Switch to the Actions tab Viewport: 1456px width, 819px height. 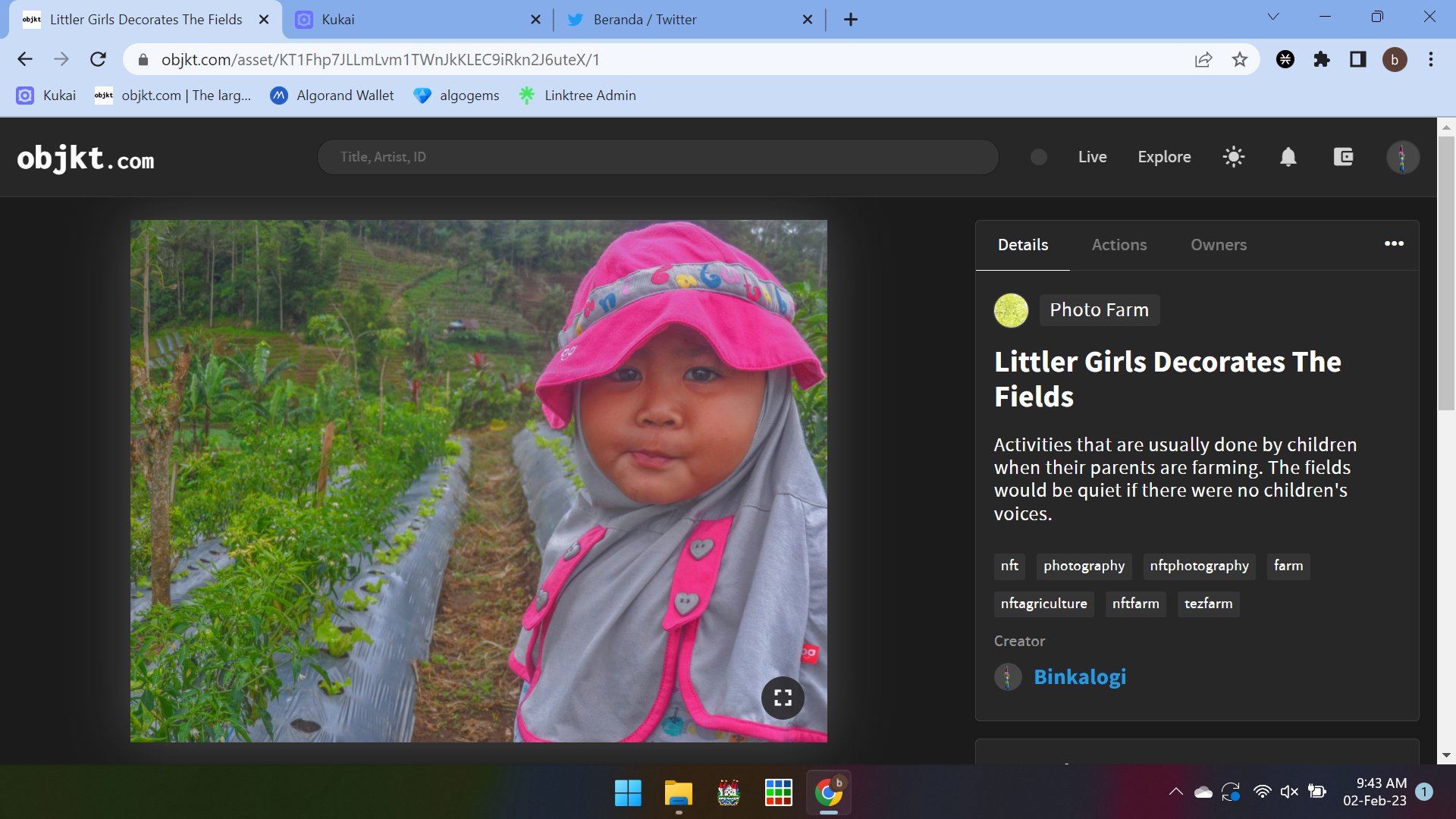click(x=1119, y=245)
